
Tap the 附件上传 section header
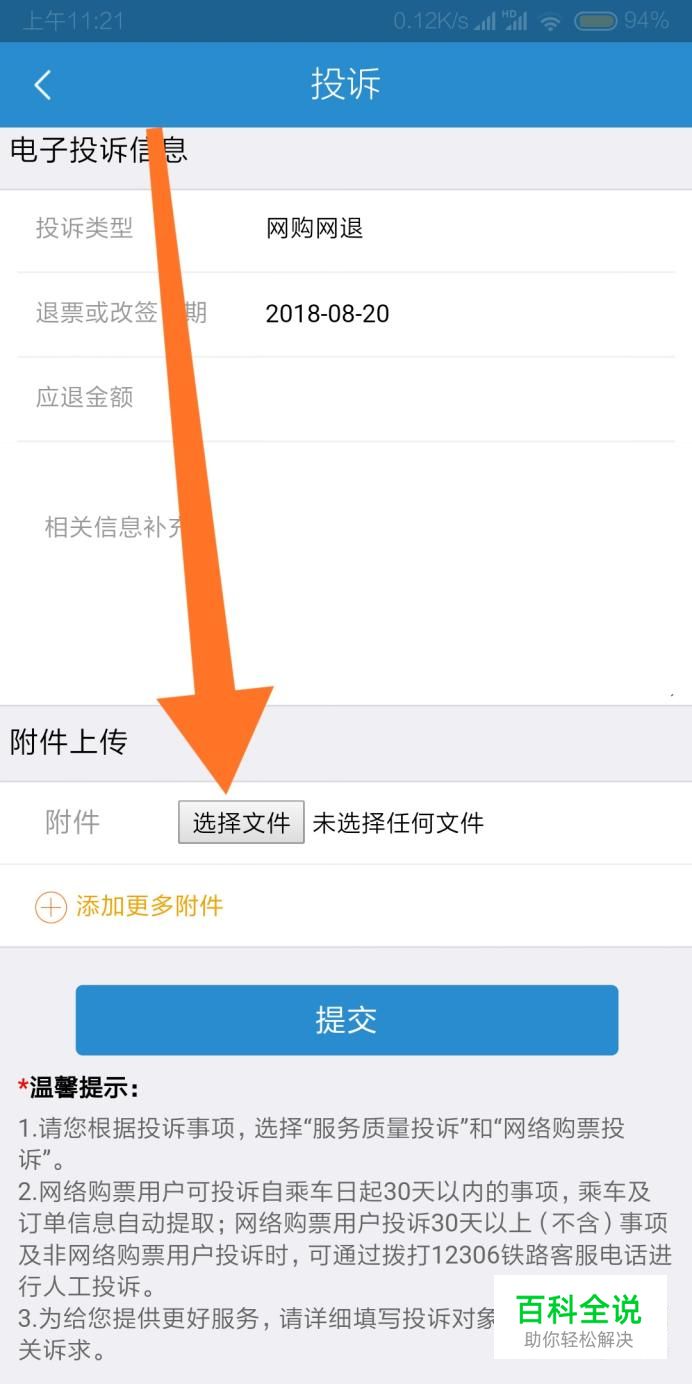(69, 742)
